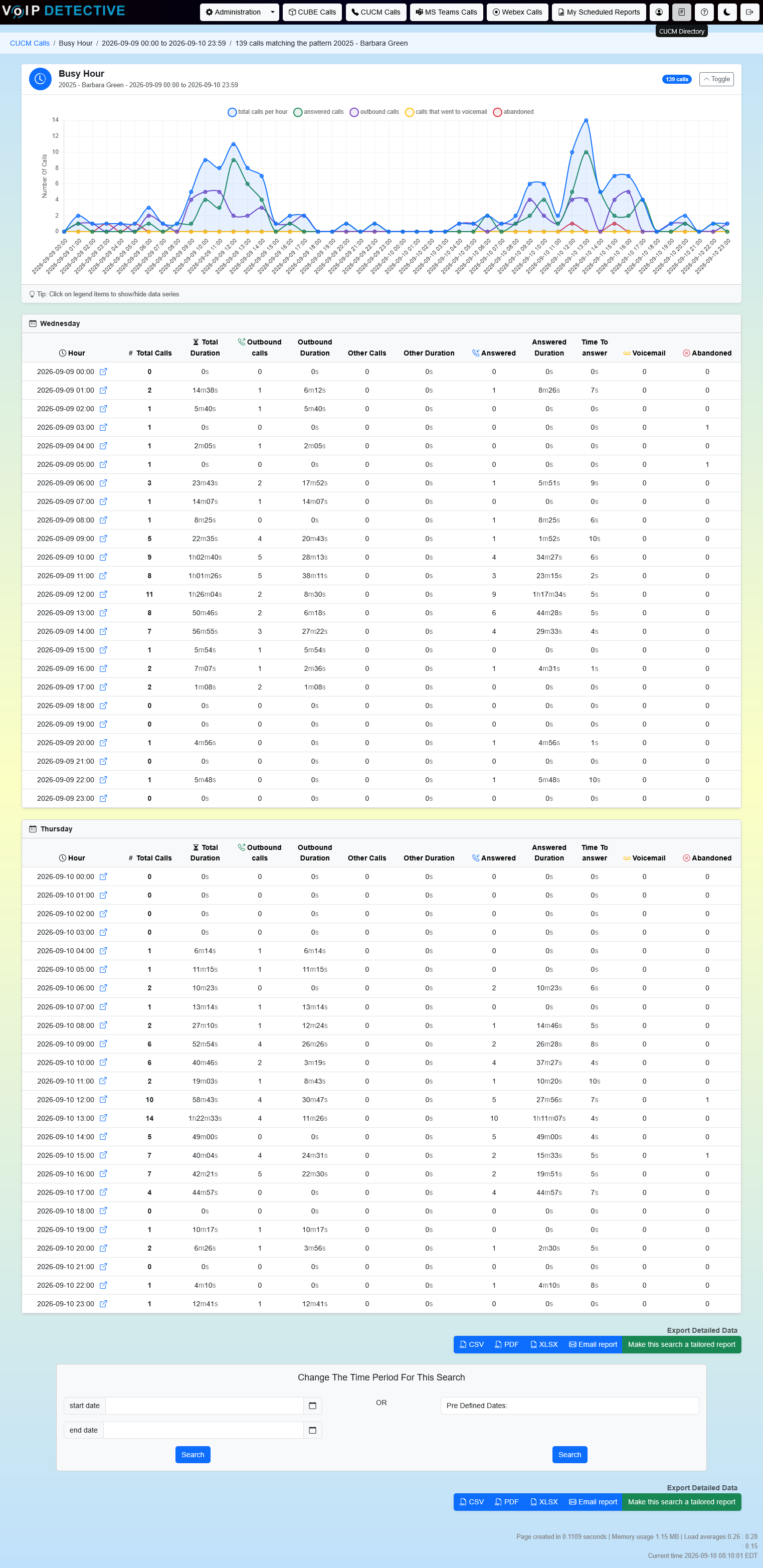Open external link icon for 2026-09-09 17:00
Screen dimensions: 763x1568
tap(103, 687)
